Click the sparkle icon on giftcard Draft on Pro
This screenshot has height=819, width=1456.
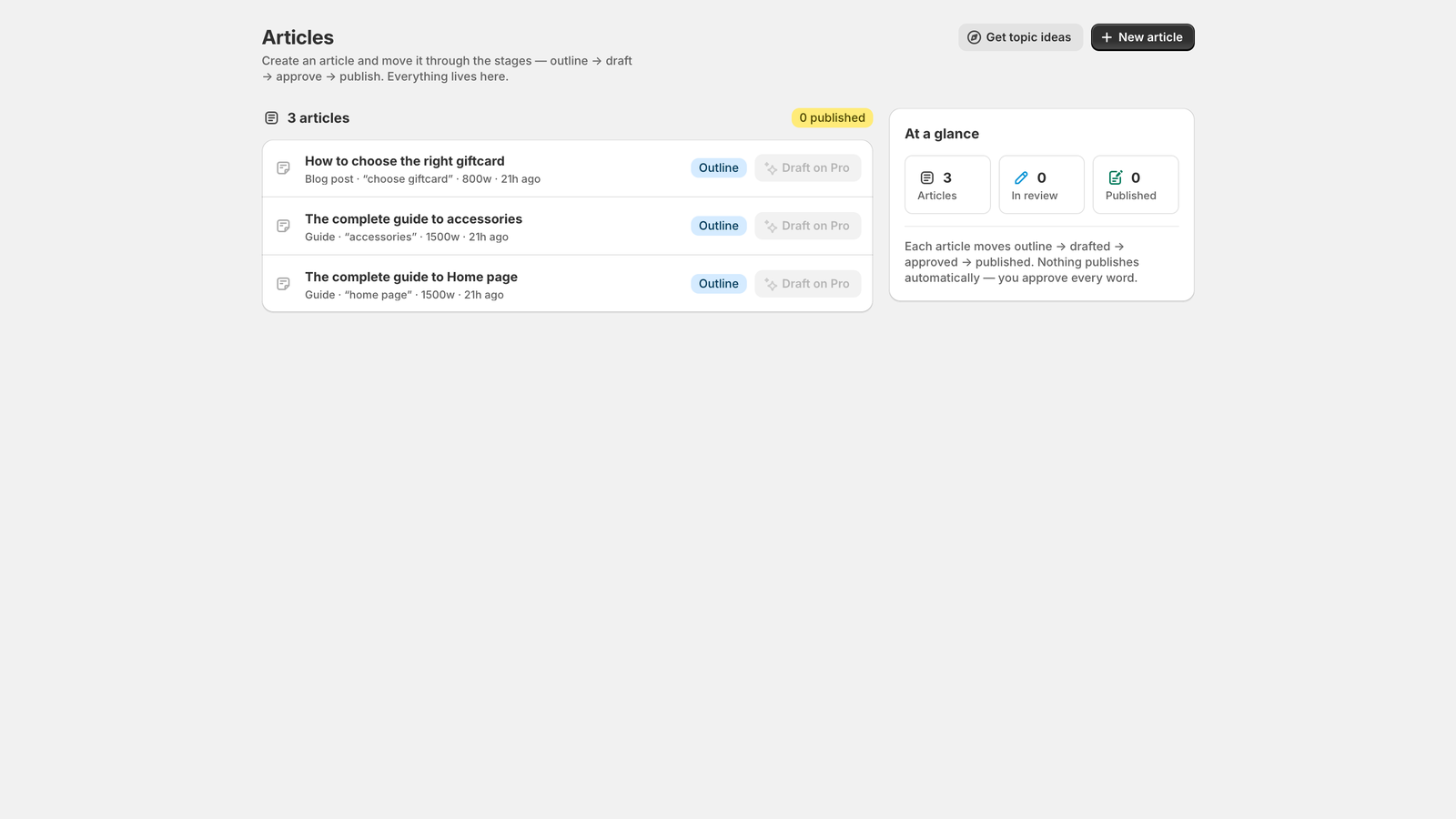[771, 168]
